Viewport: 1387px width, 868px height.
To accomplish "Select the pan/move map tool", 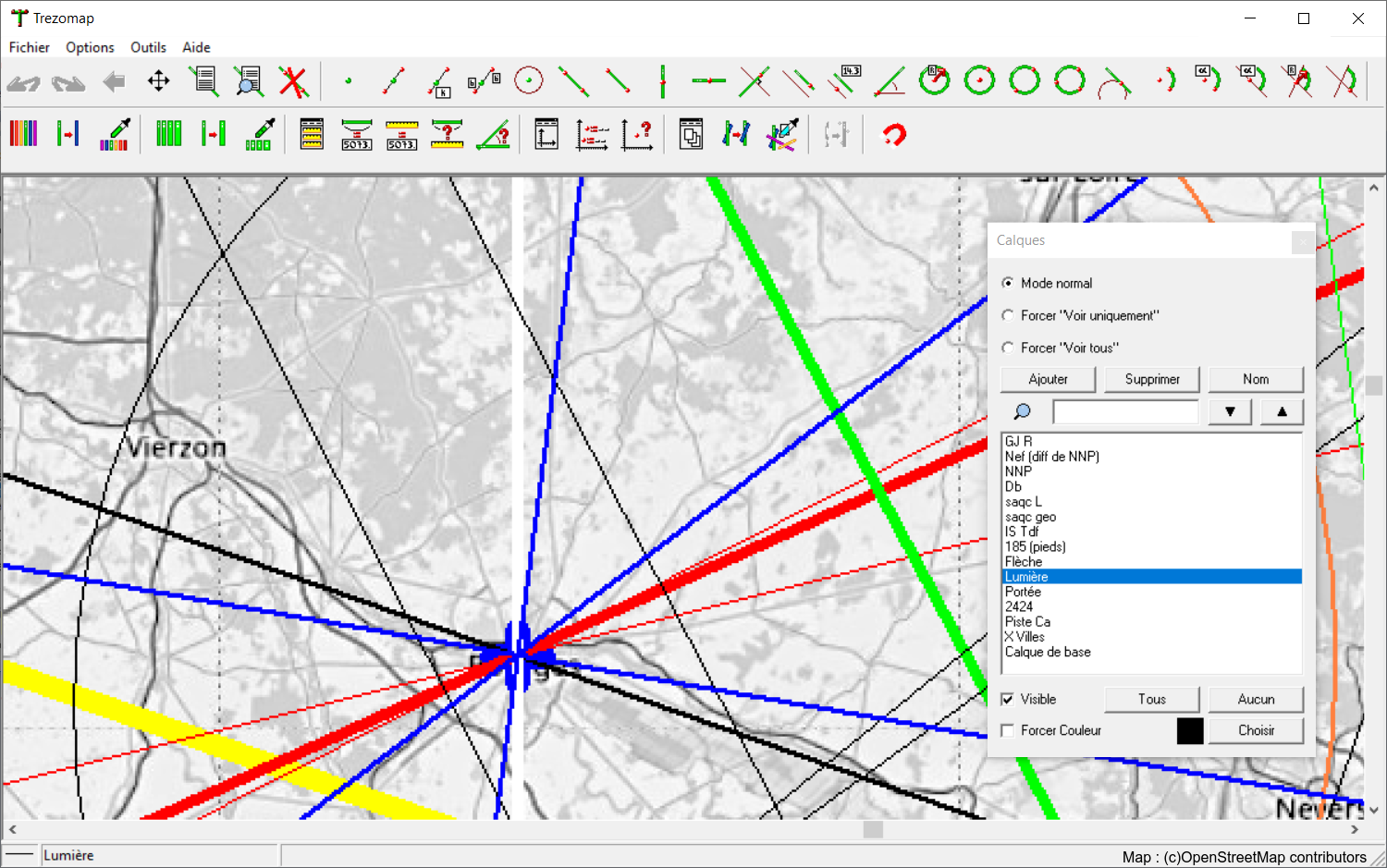I will (x=159, y=81).
